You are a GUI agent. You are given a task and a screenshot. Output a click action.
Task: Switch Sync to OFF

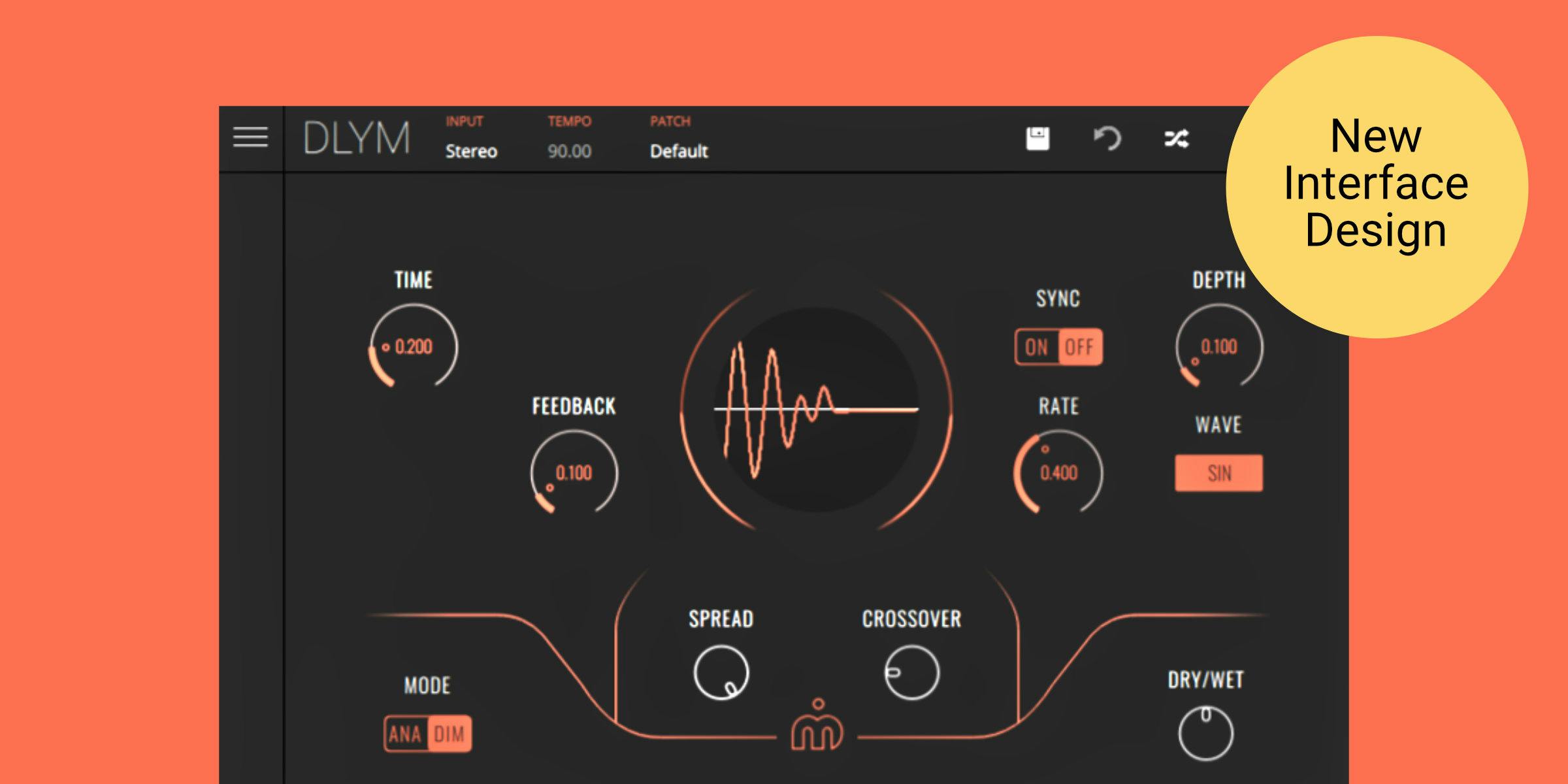1079,347
